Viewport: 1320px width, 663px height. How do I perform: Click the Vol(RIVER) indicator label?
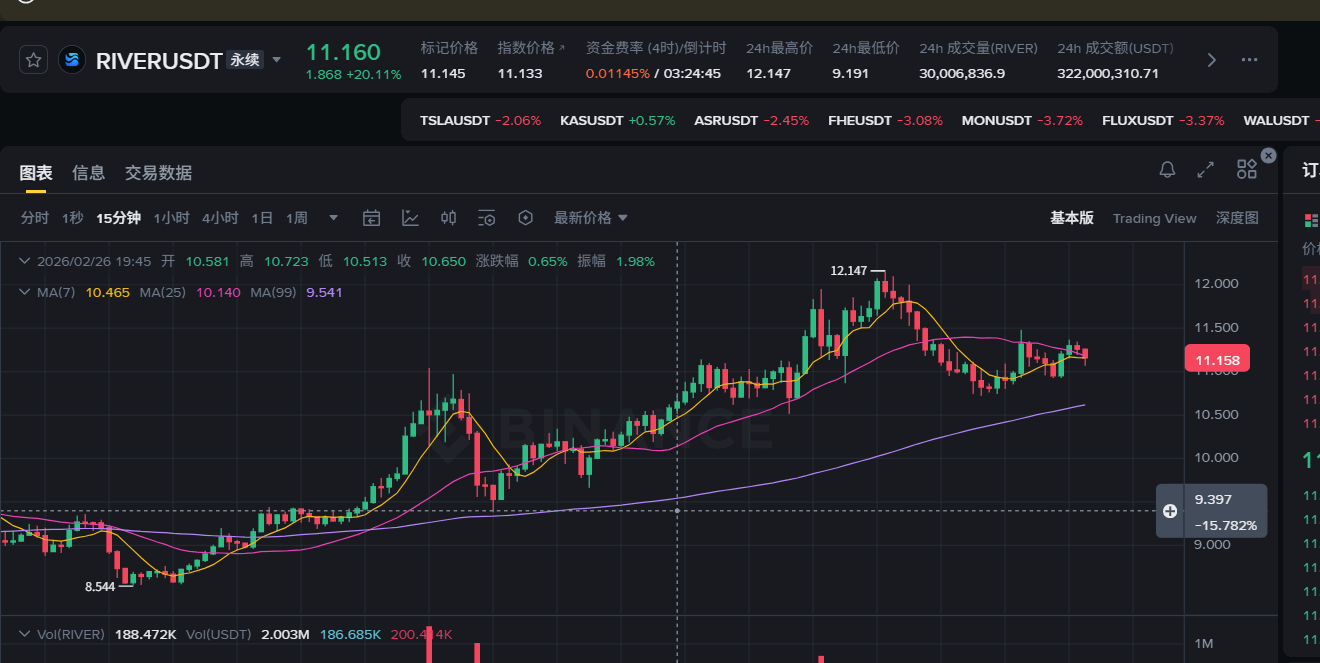(x=71, y=634)
